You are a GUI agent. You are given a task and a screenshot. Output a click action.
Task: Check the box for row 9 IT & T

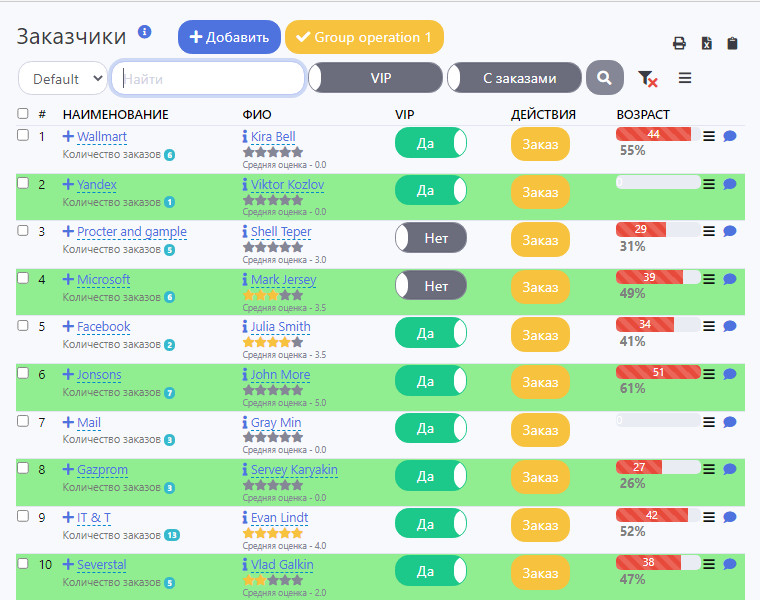(23, 516)
